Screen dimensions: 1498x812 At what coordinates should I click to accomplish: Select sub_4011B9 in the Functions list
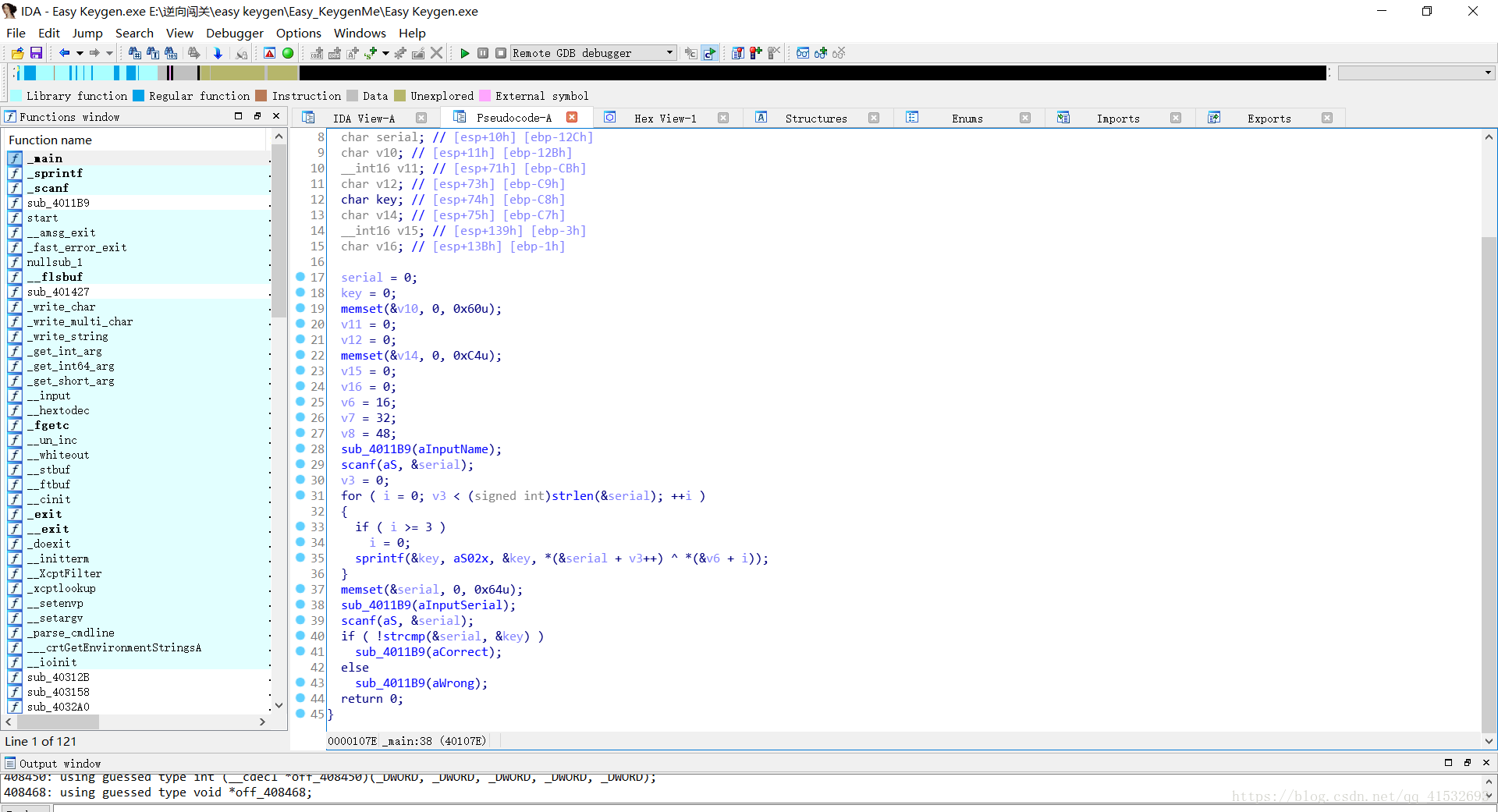(138, 203)
